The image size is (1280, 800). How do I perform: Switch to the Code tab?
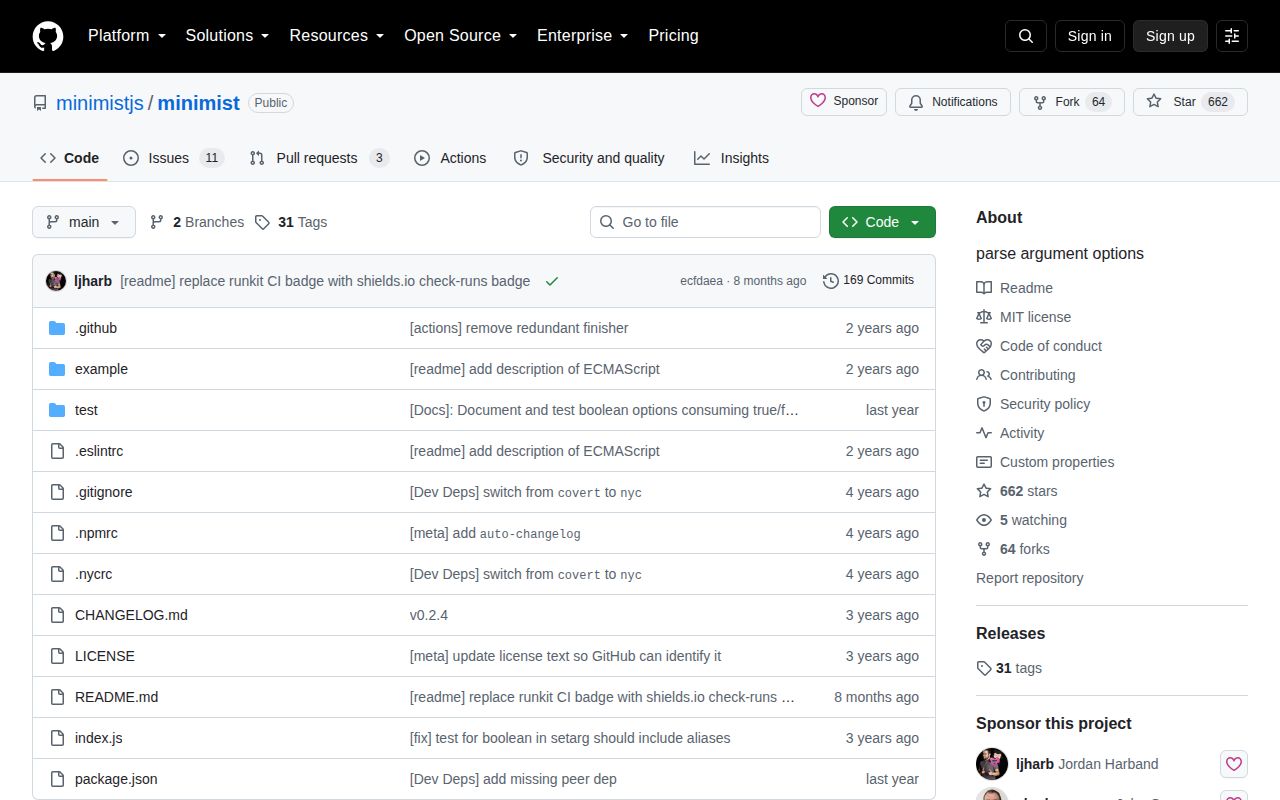pos(70,158)
